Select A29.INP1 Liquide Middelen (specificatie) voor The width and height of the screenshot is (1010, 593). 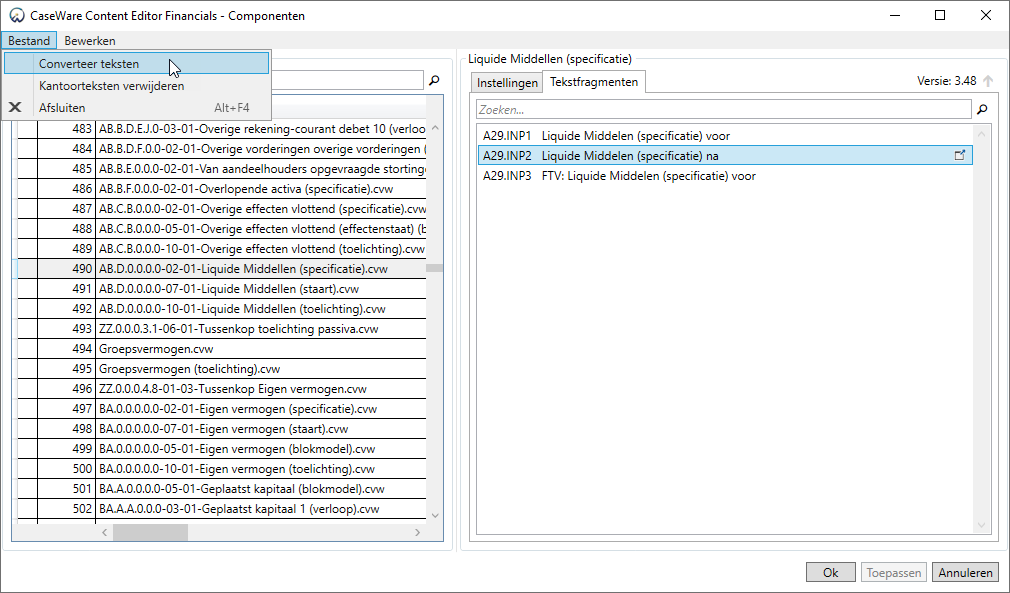point(725,135)
